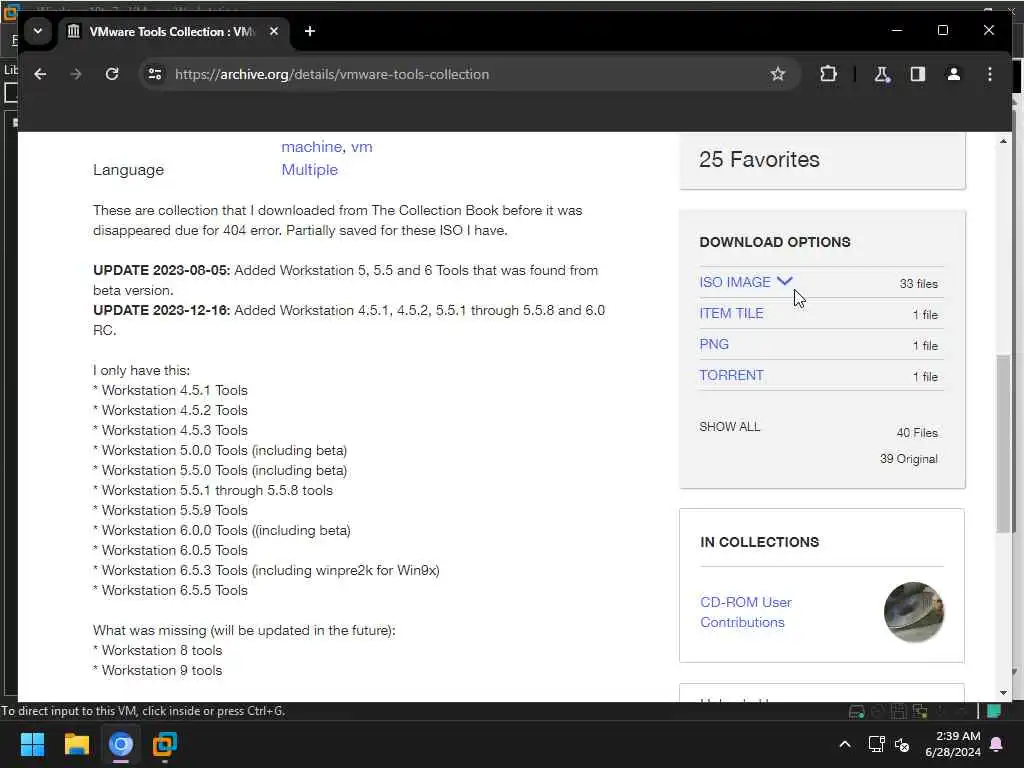Open the 'vm' topic link
Screen dimensions: 1024x768
[362, 147]
